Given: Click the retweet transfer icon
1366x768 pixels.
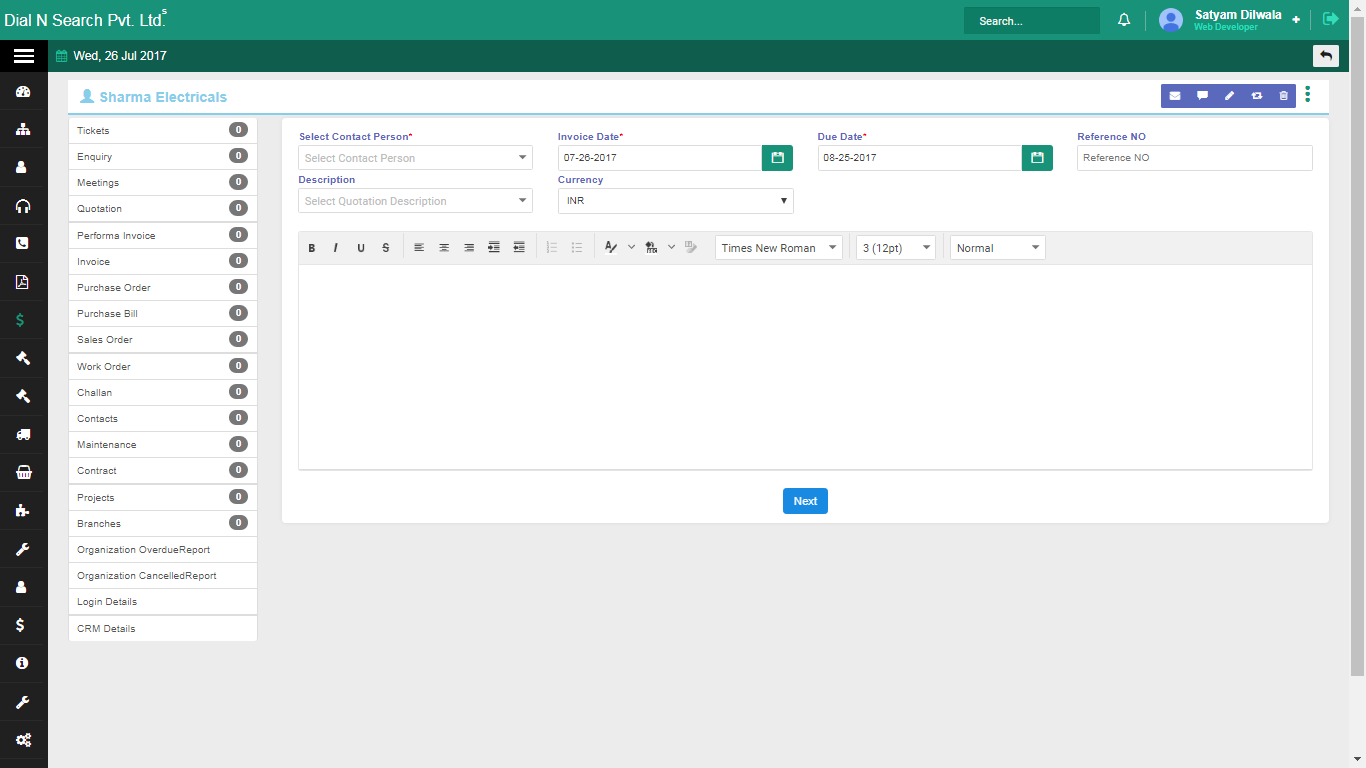Looking at the screenshot, I should point(1256,96).
